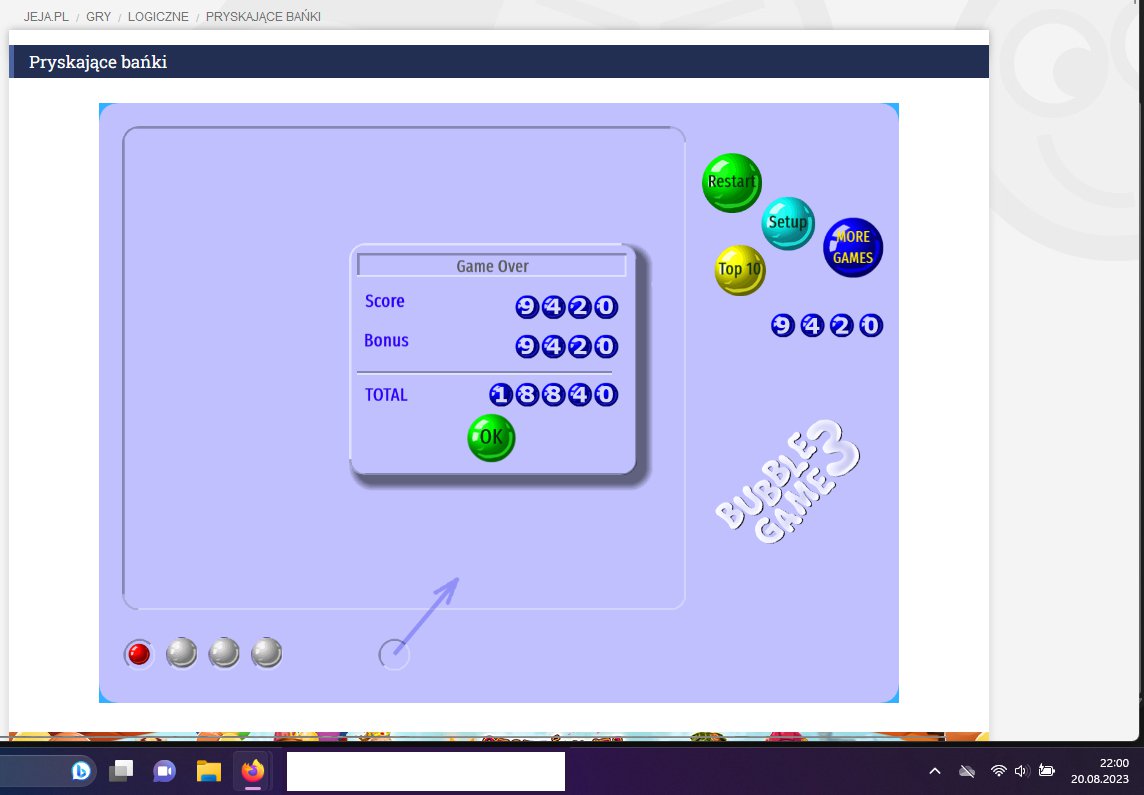Go to LOGICZNE breadcrumb category

point(158,17)
